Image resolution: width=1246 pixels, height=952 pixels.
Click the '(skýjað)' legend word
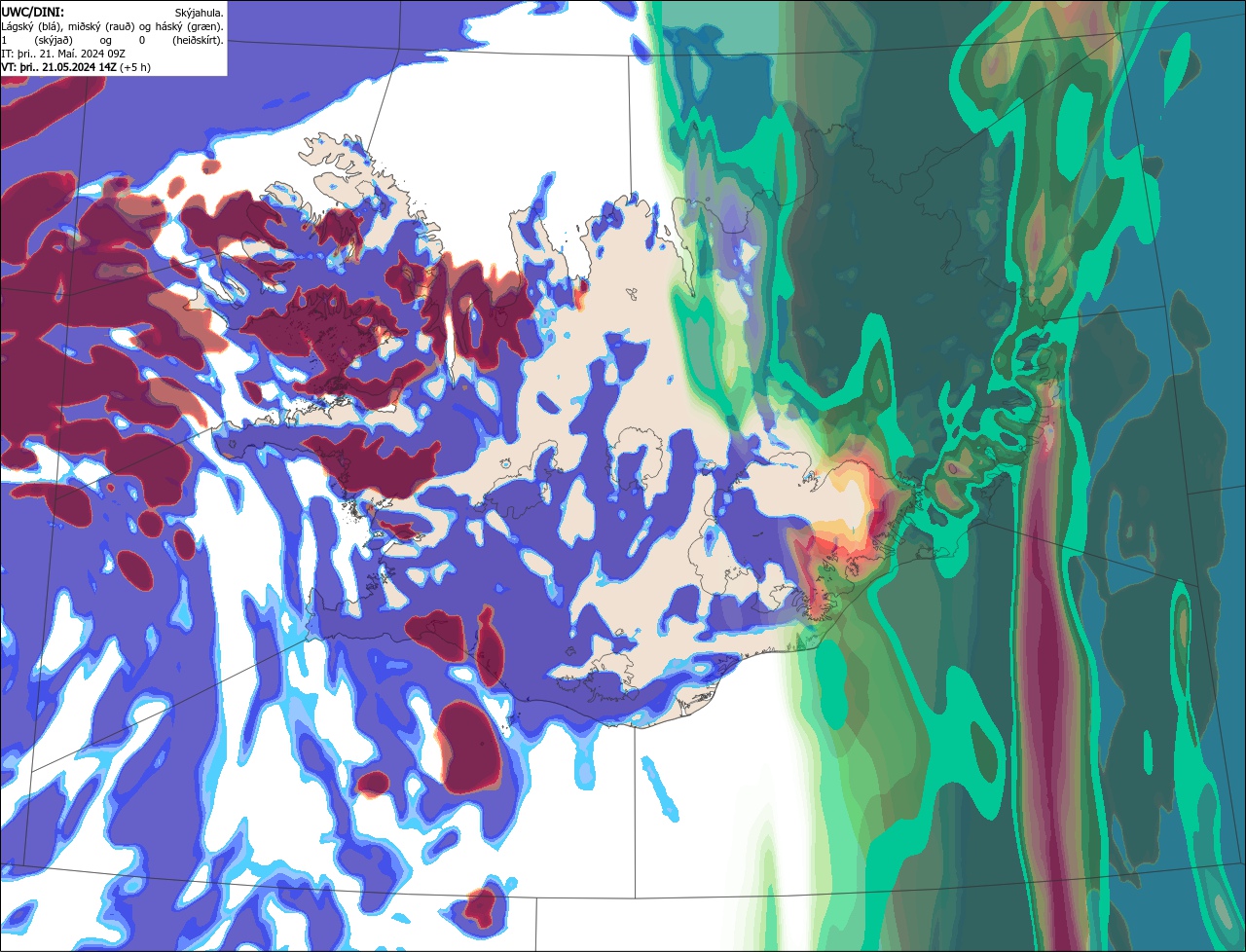pos(54,41)
